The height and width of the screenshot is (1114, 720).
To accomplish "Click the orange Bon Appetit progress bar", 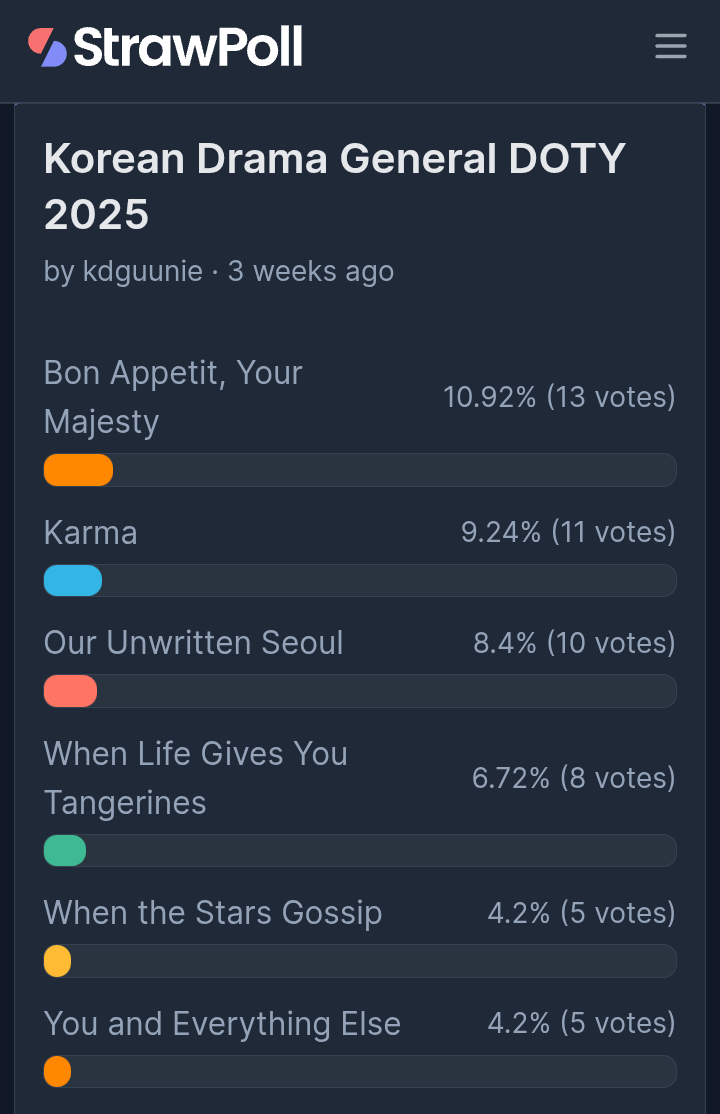I will [x=78, y=470].
